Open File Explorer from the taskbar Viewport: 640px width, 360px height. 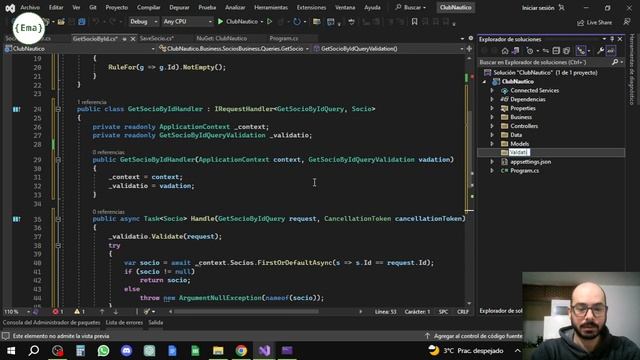coord(218,351)
